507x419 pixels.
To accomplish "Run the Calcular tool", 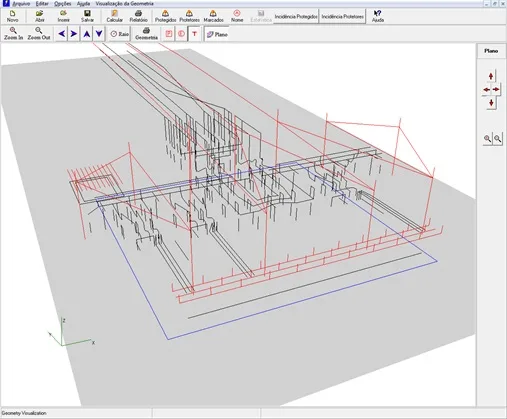I will [115, 16].
